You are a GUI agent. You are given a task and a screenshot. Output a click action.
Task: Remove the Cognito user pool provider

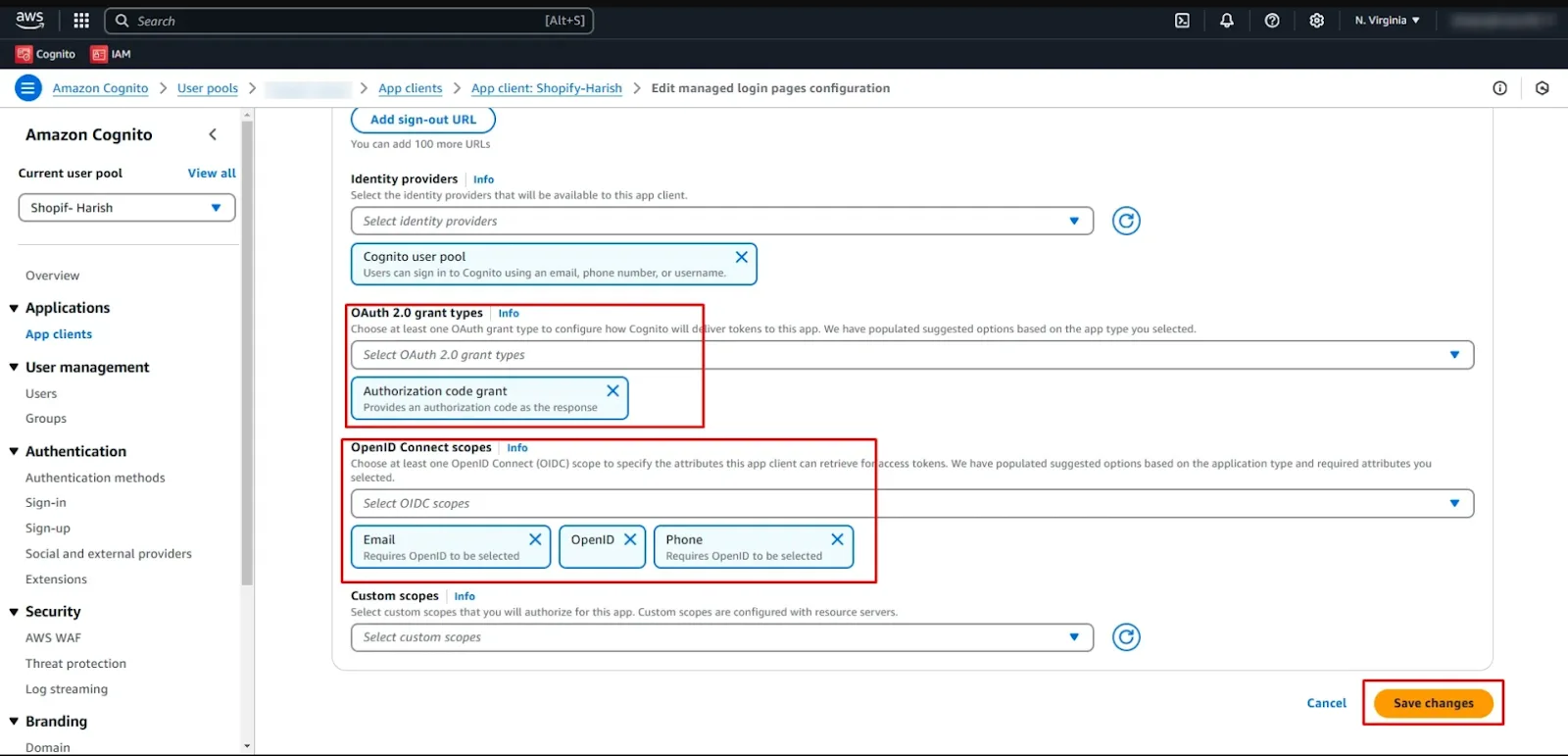(742, 257)
